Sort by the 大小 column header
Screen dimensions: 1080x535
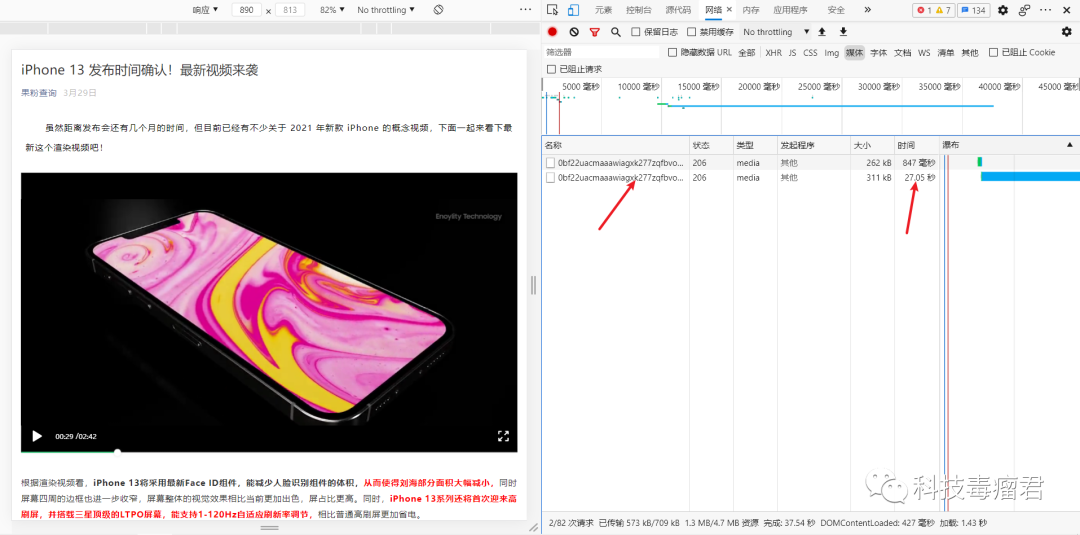[x=871, y=145]
